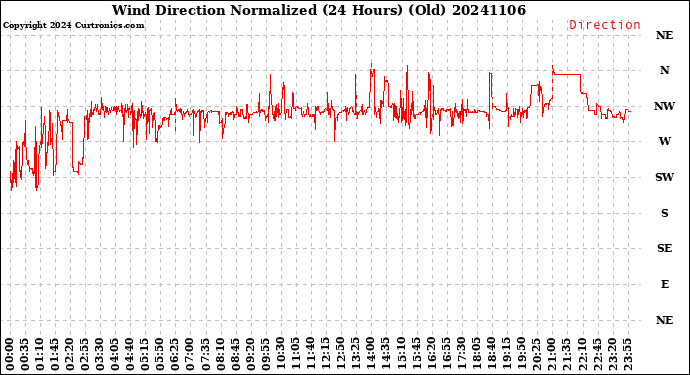Select the 'W' direction axis label
The height and width of the screenshot is (375, 690).
click(664, 141)
